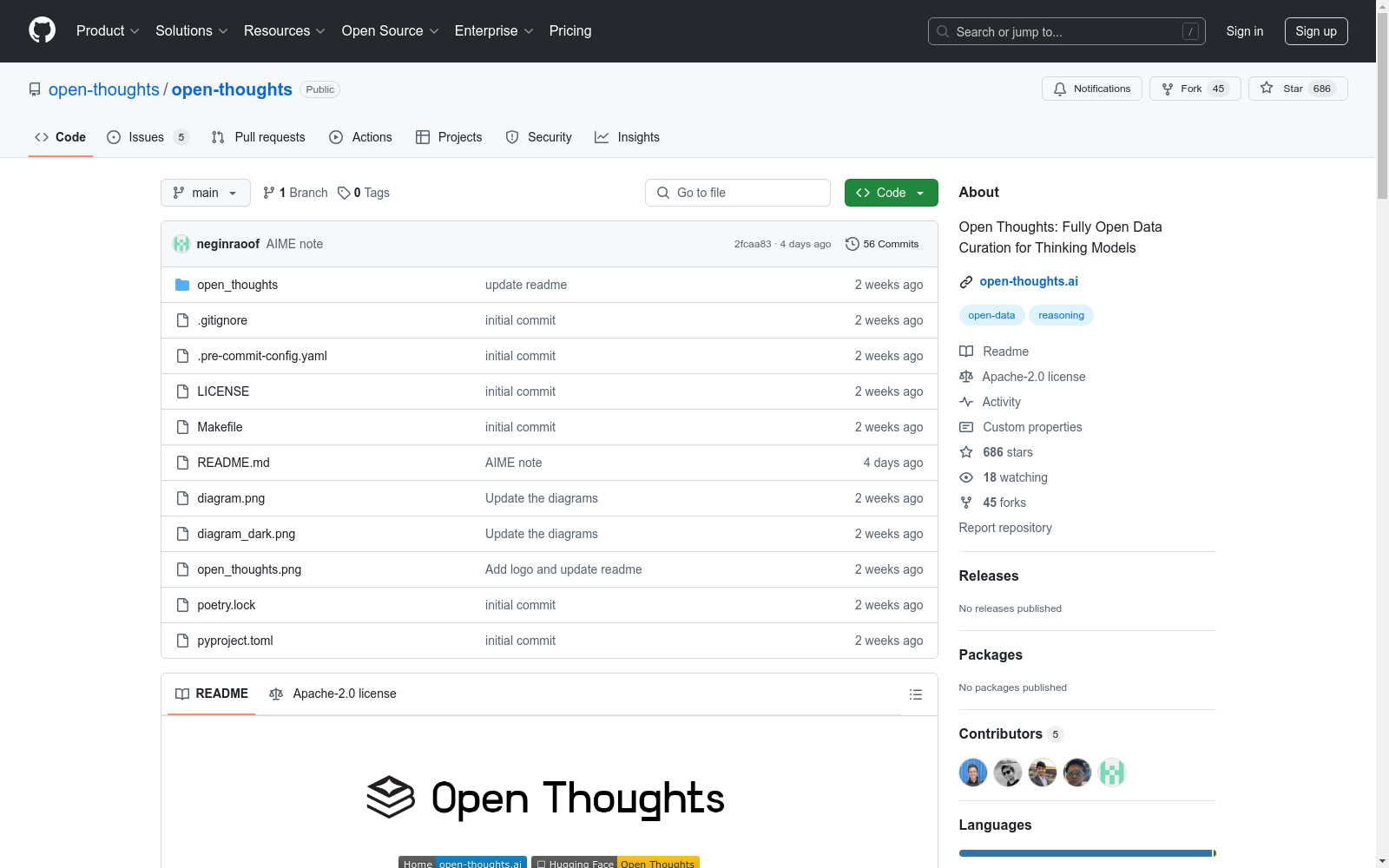
Task: Expand the Enterprise menu
Action: (494, 30)
